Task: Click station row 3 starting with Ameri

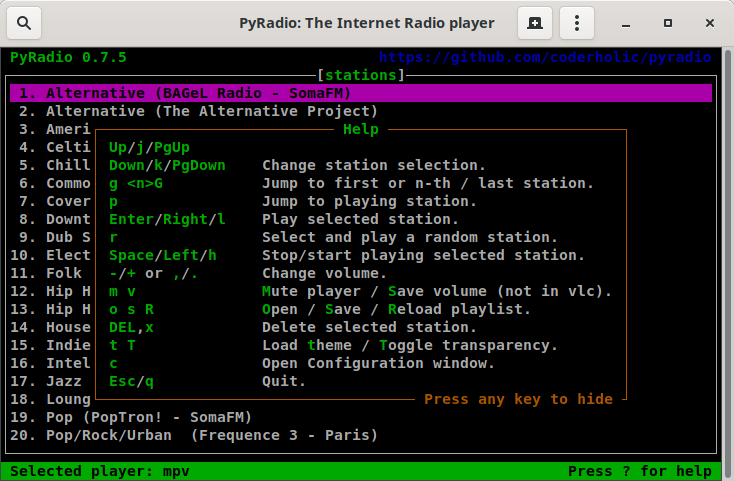Action: pyautogui.click(x=55, y=129)
